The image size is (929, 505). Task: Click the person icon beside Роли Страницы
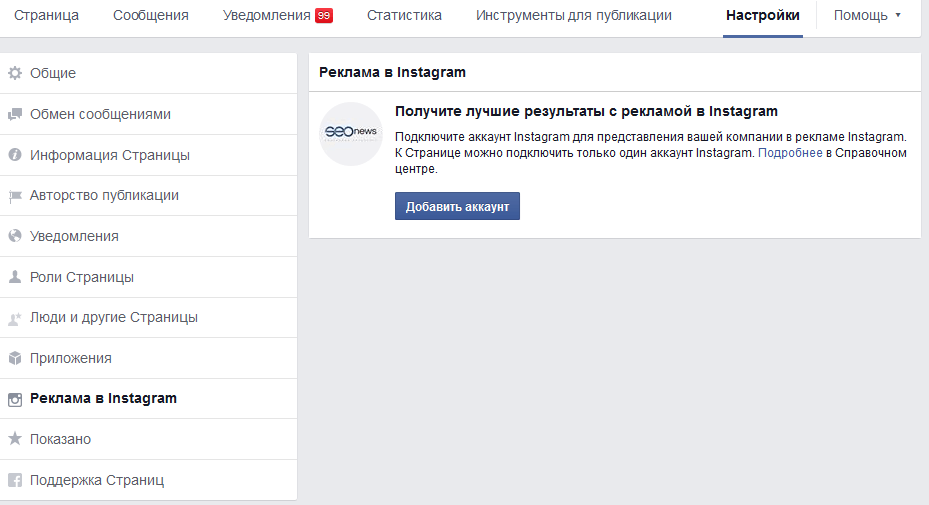[x=15, y=277]
